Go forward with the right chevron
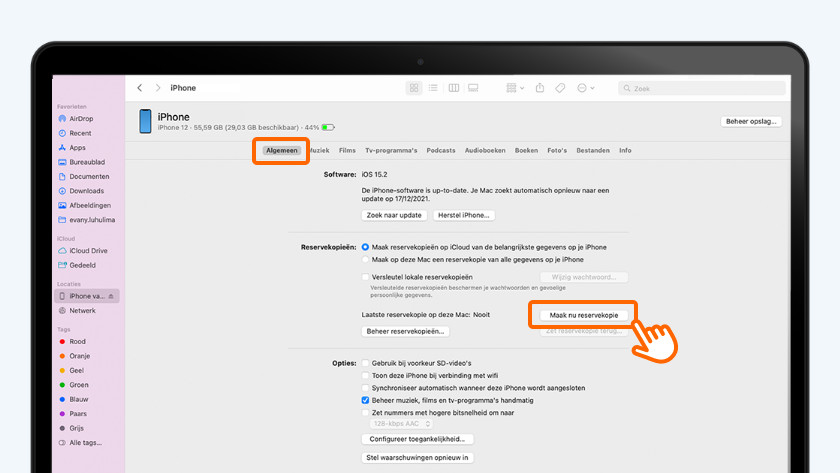Screen dimensions: 840x473 pyautogui.click(x=158, y=88)
